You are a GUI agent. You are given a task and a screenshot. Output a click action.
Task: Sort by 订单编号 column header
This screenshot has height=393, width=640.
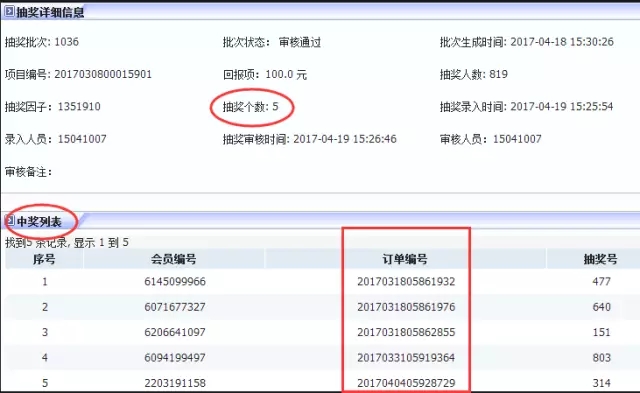click(x=405, y=259)
